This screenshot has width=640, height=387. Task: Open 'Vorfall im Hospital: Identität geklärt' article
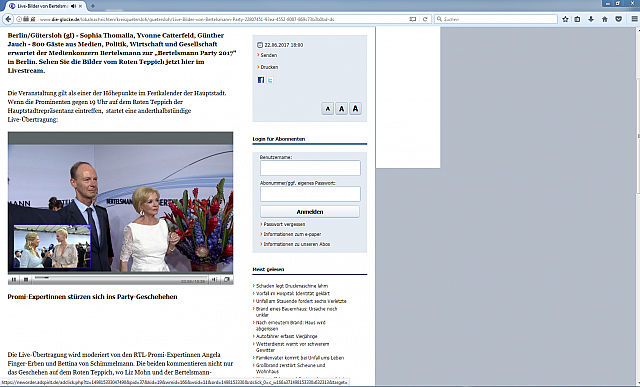293,293
